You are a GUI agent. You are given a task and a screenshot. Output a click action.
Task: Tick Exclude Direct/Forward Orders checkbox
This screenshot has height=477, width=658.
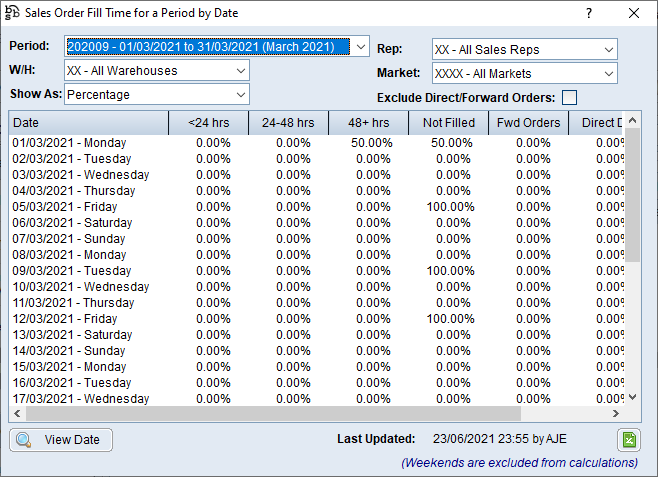click(569, 97)
